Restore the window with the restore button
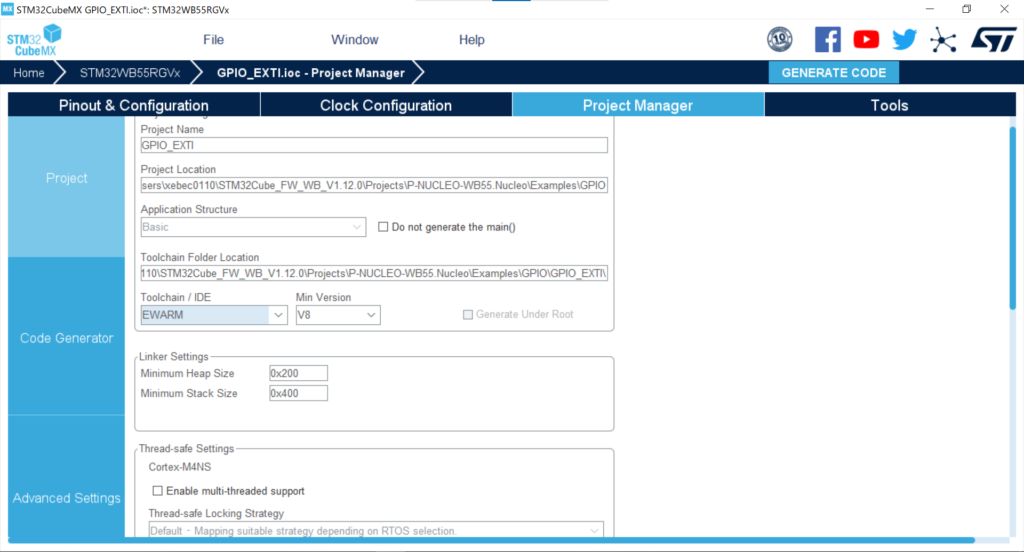Image resolution: width=1024 pixels, height=552 pixels. [967, 9]
